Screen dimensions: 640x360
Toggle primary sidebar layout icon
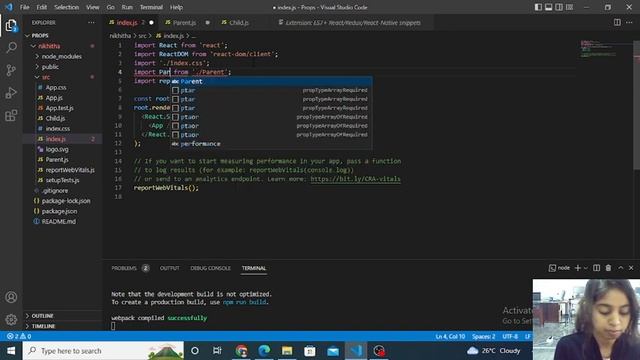[538, 7]
